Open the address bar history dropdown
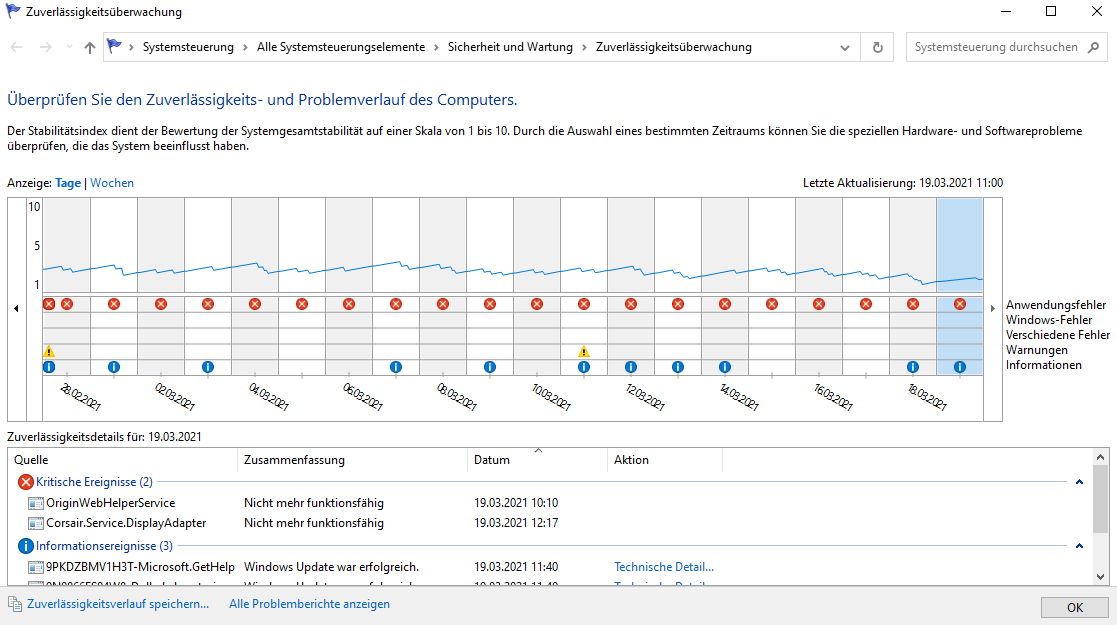The image size is (1117, 625). coord(845,48)
